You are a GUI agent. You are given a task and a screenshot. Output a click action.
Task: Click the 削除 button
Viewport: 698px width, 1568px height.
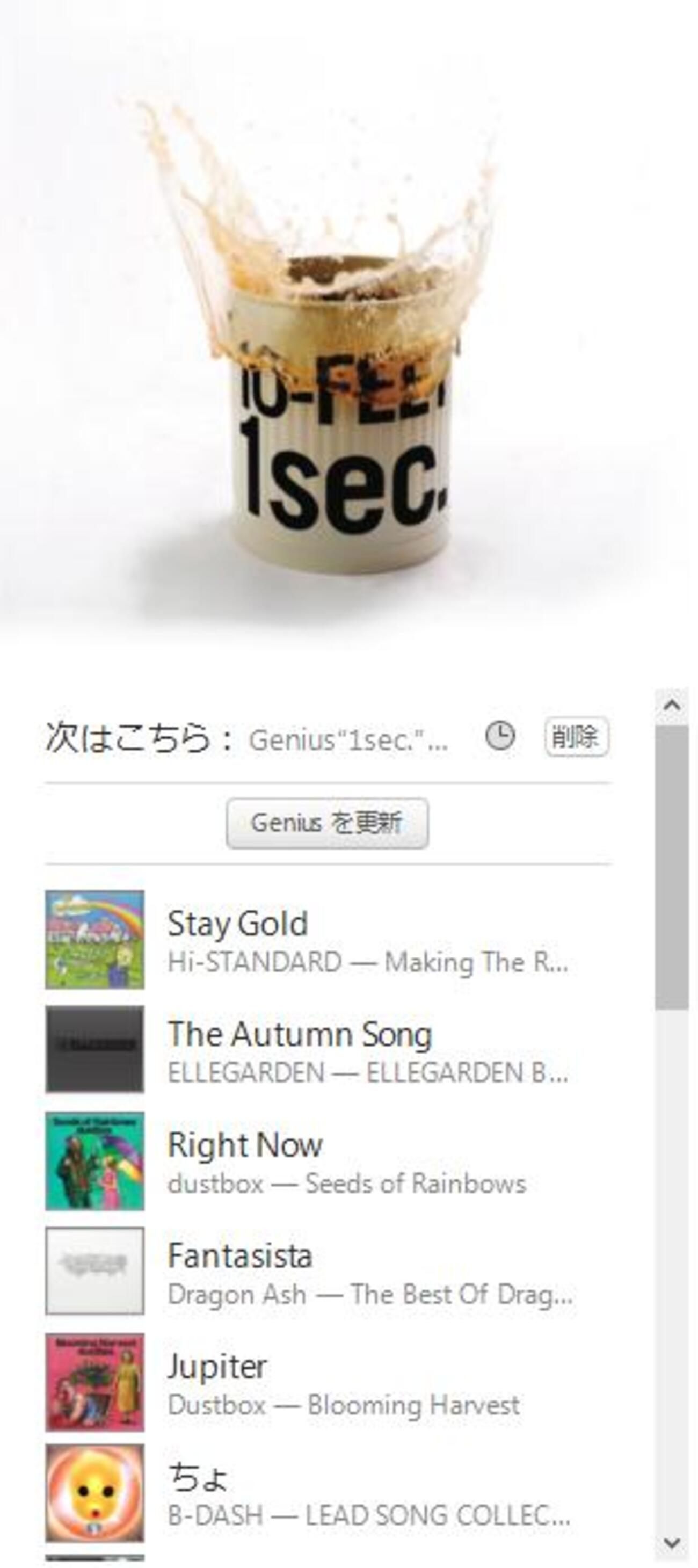[576, 737]
